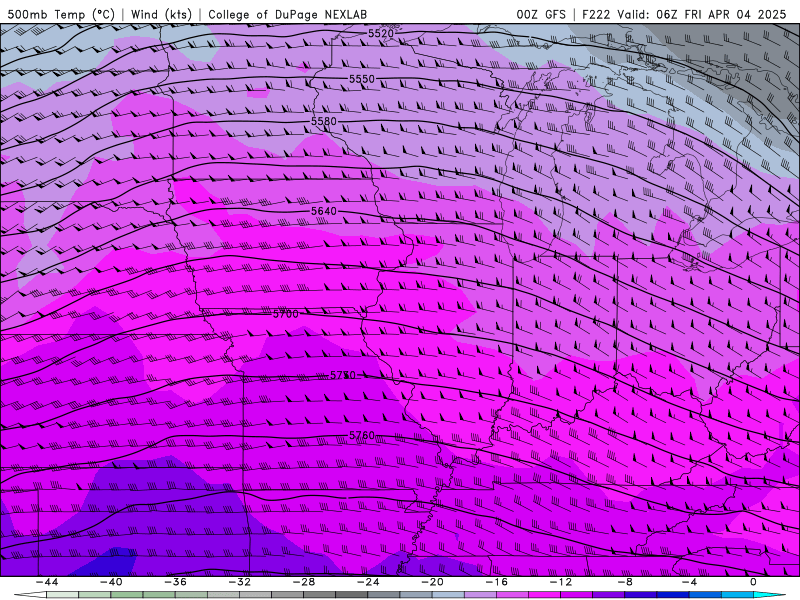Image resolution: width=800 pixels, height=600 pixels.
Task: Click the "College of DuPage NEXLAB" label
Action: click(287, 14)
